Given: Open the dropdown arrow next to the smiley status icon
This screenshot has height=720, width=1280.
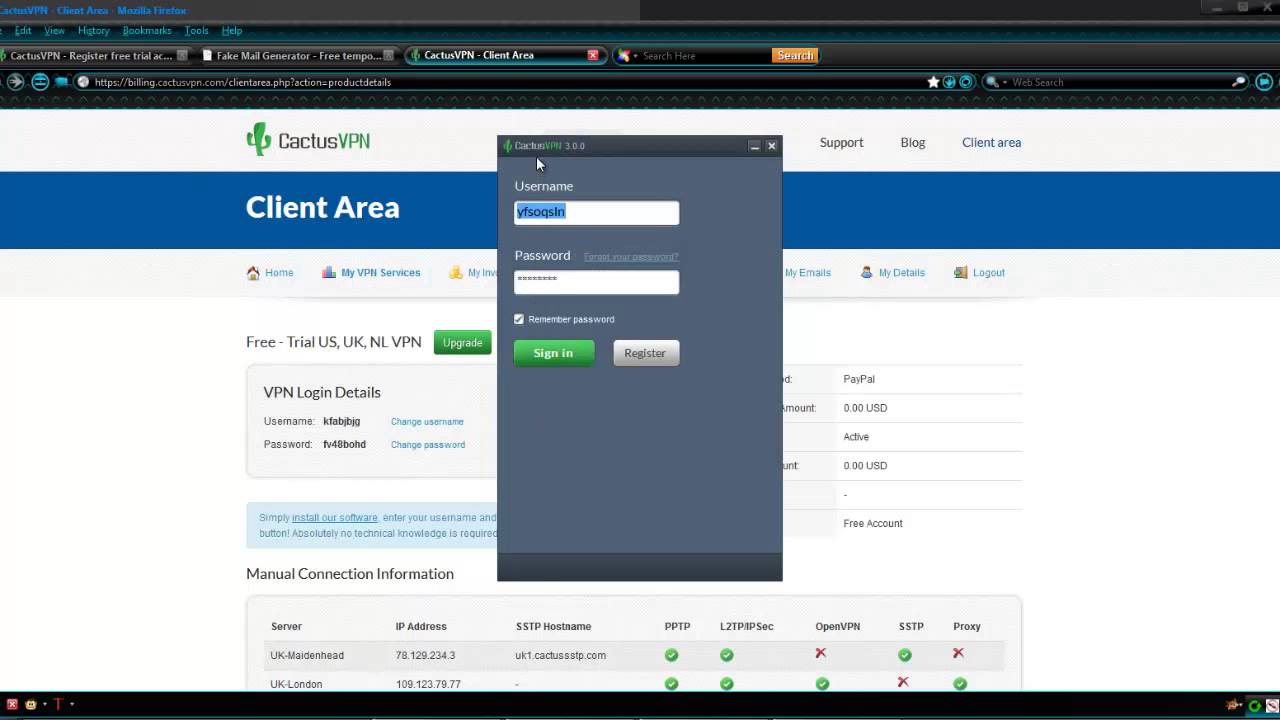Looking at the screenshot, I should [x=44, y=704].
